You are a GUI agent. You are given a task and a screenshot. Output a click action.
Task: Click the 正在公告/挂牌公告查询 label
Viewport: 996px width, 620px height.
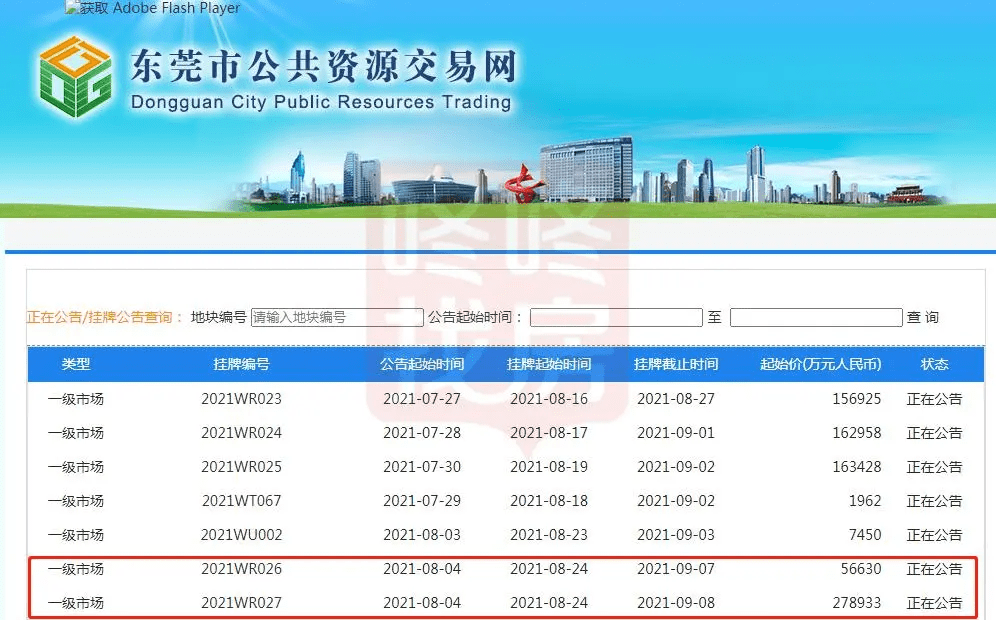tap(105, 317)
